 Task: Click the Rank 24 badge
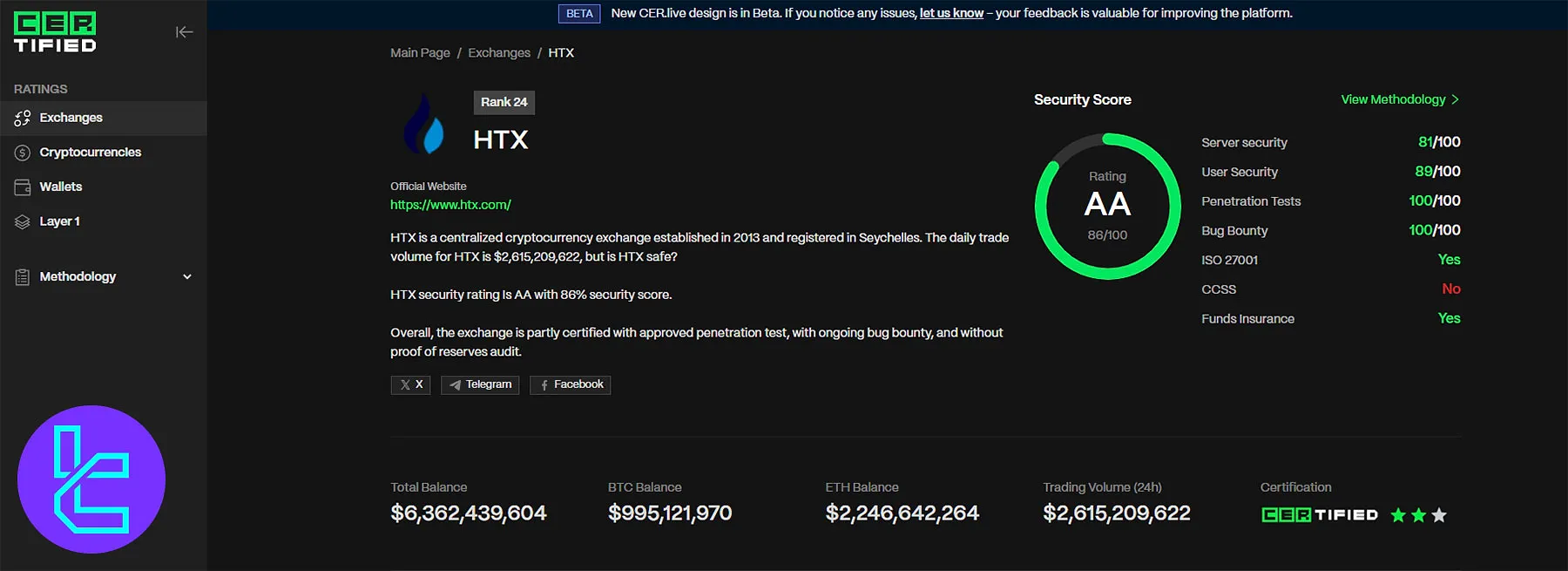tap(504, 102)
